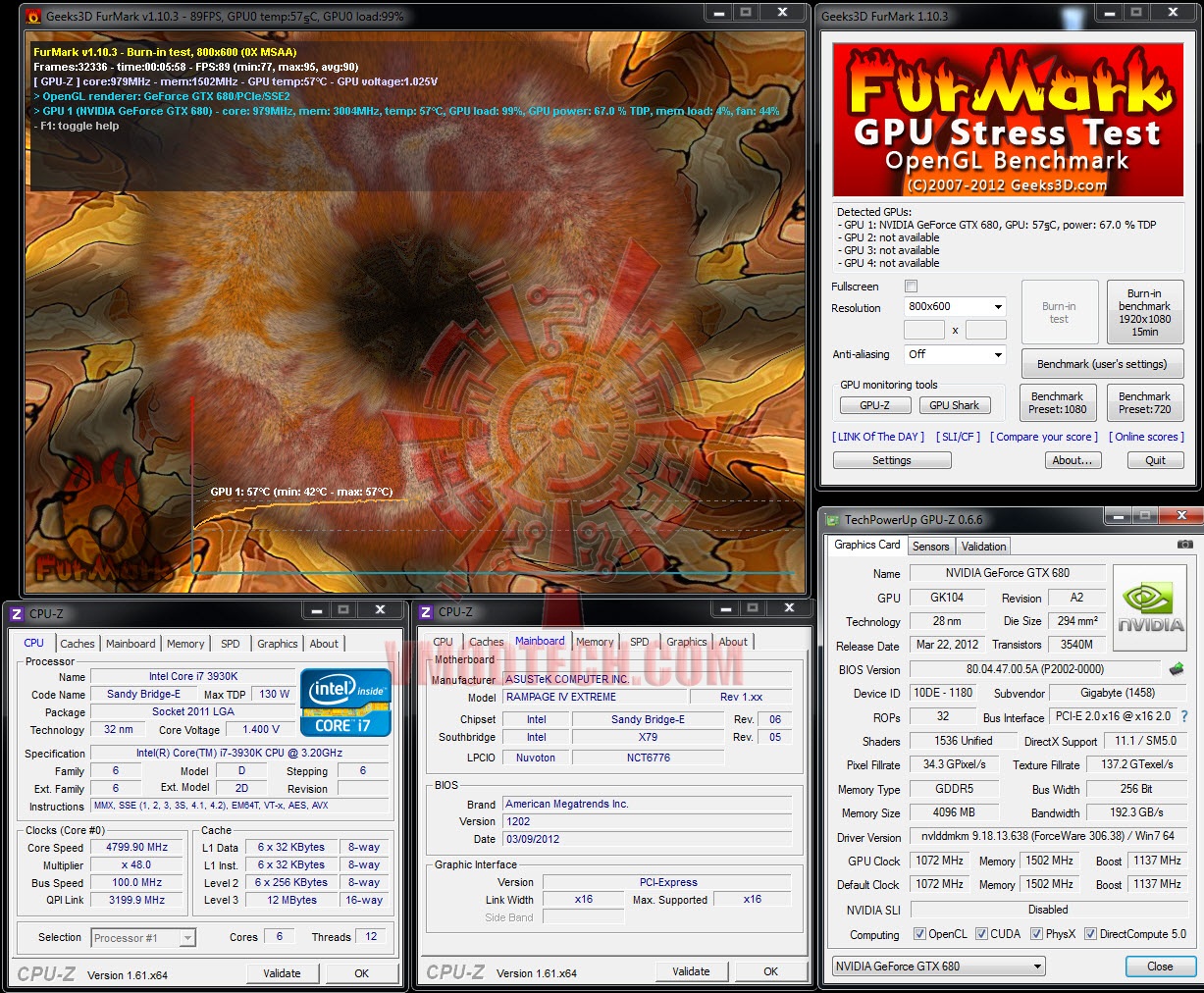Open SPD tab in Mainboard CPU-Z window

pos(640,642)
